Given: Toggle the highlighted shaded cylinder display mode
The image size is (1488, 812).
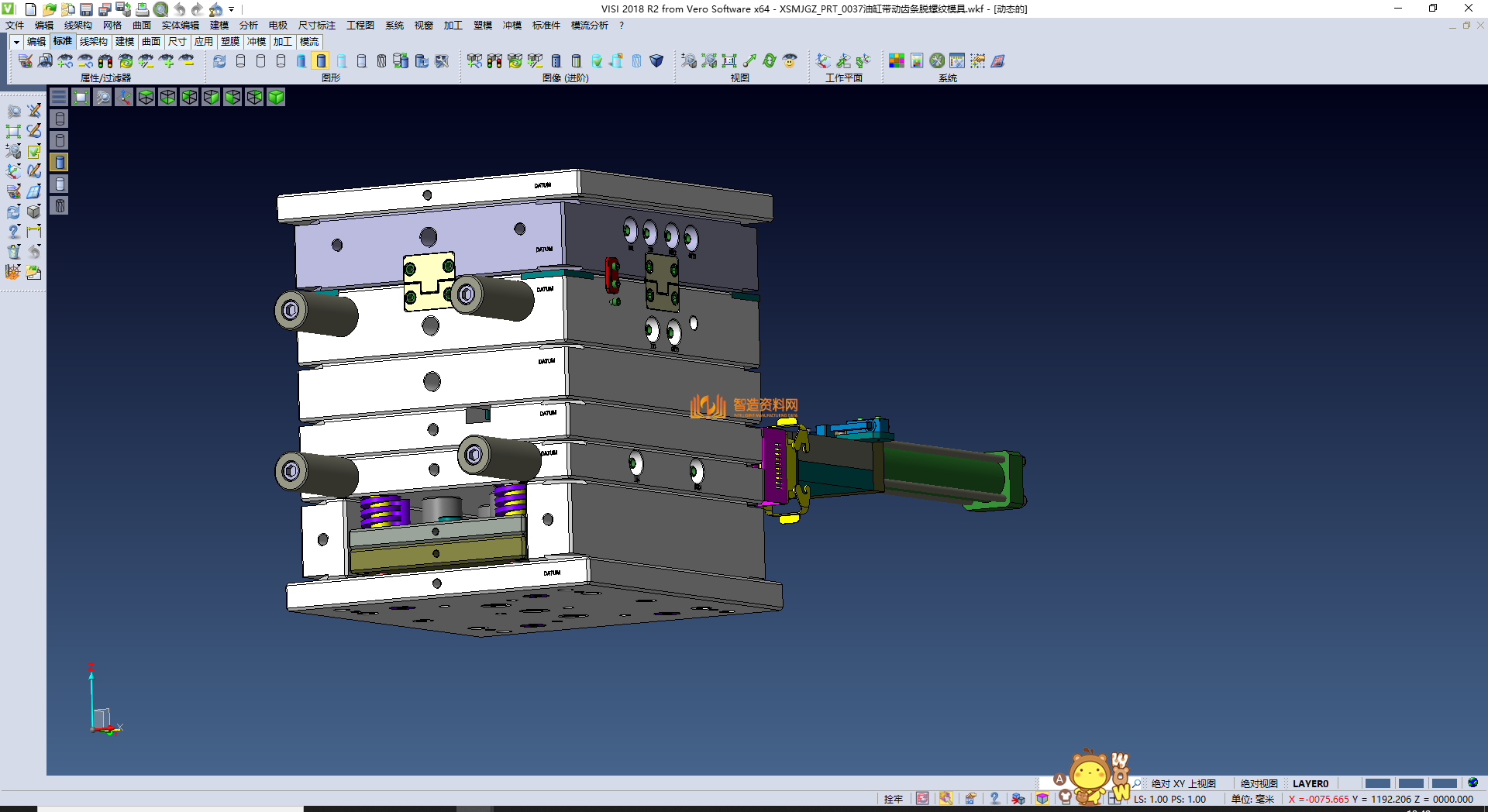Looking at the screenshot, I should (x=321, y=60).
